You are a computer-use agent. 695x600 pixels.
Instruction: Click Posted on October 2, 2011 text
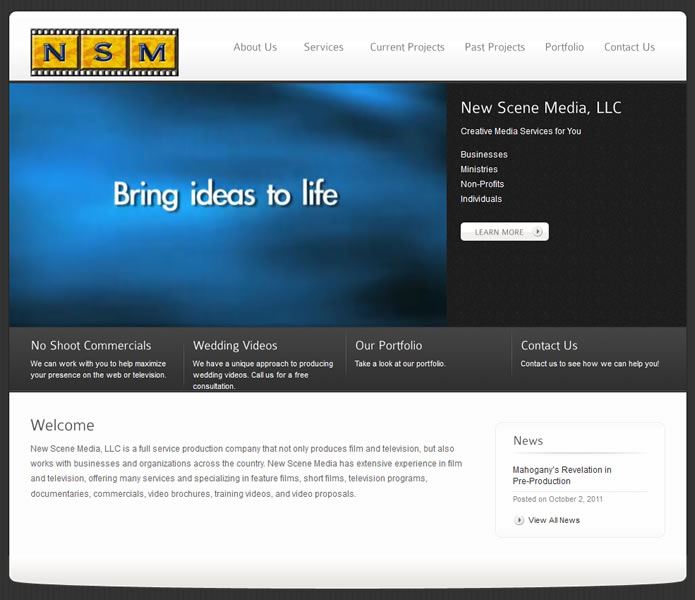tap(558, 499)
